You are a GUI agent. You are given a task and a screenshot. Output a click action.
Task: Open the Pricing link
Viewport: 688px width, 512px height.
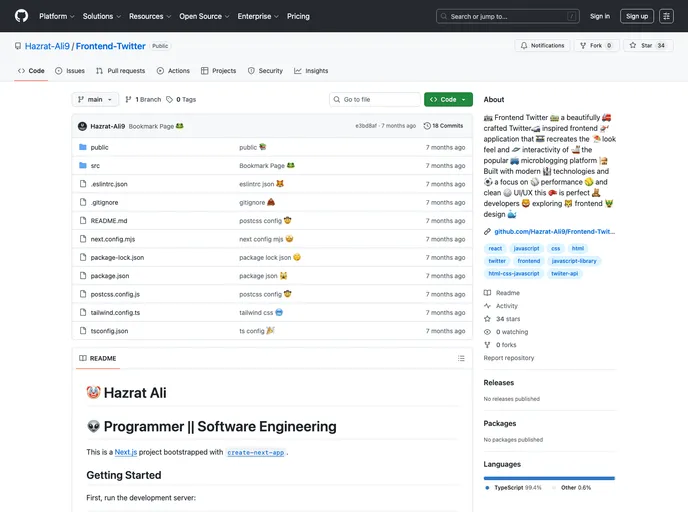[298, 16]
